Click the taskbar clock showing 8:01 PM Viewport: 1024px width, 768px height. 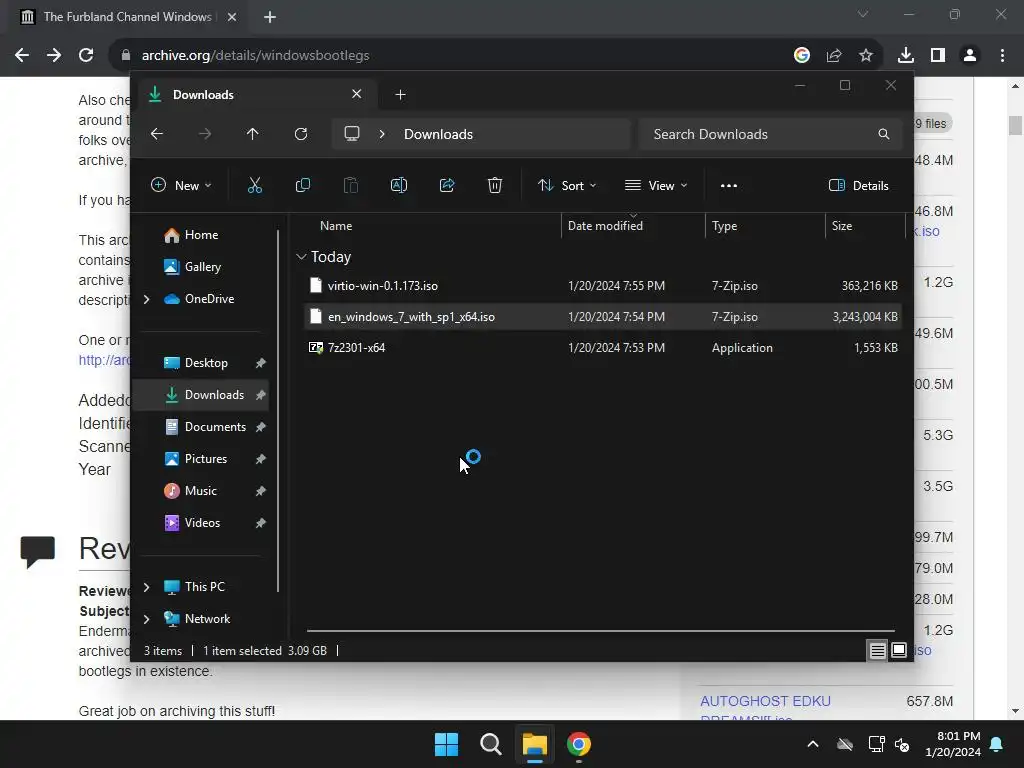tap(953, 744)
